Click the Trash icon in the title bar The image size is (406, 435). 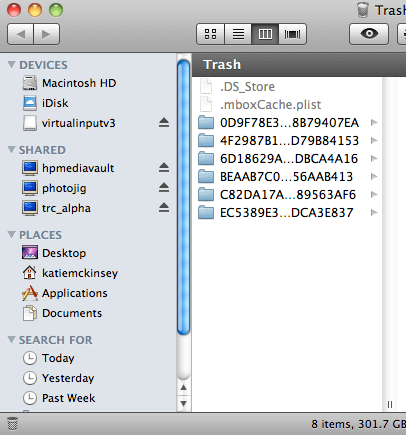point(363,10)
